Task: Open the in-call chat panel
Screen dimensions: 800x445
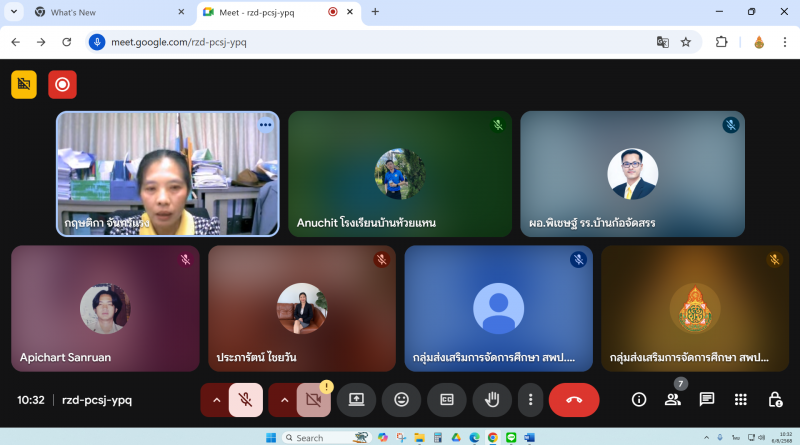Action: pos(707,399)
